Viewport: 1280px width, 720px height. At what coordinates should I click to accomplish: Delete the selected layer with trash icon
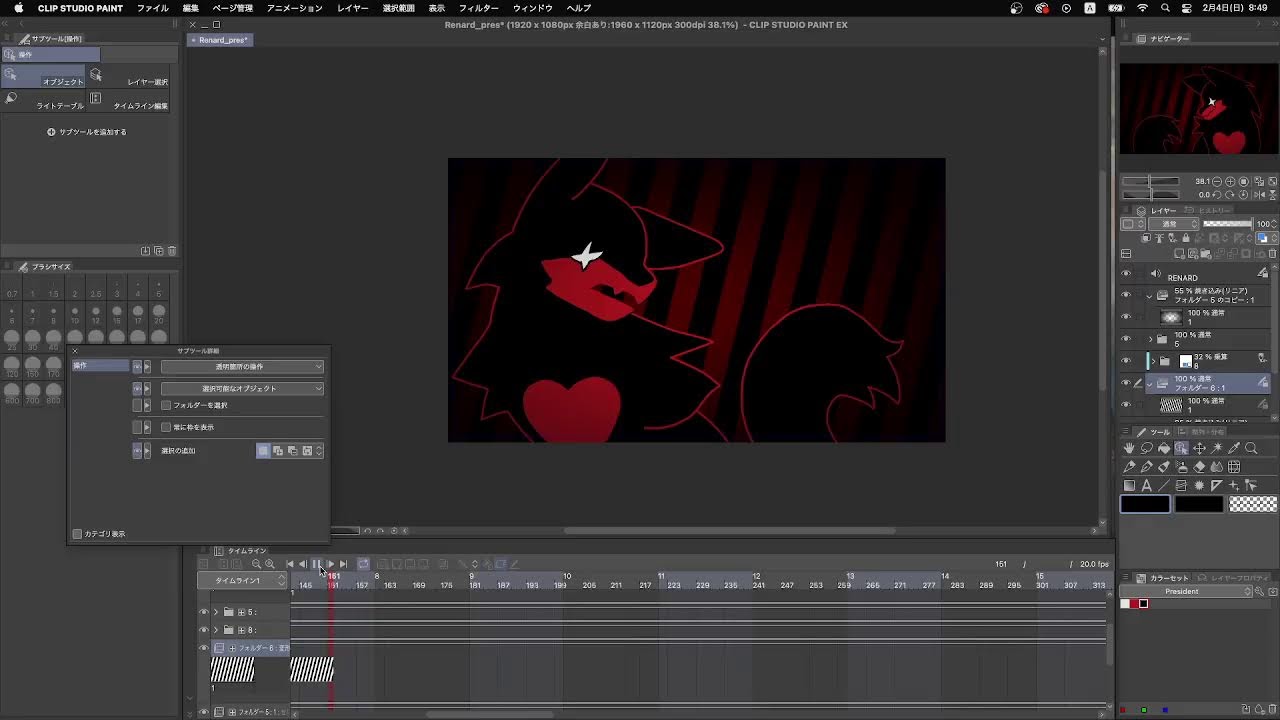coord(1272,253)
